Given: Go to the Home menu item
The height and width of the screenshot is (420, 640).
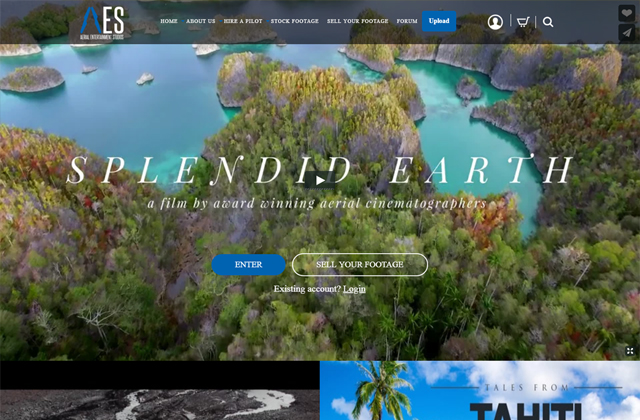Looking at the screenshot, I should (x=169, y=21).
